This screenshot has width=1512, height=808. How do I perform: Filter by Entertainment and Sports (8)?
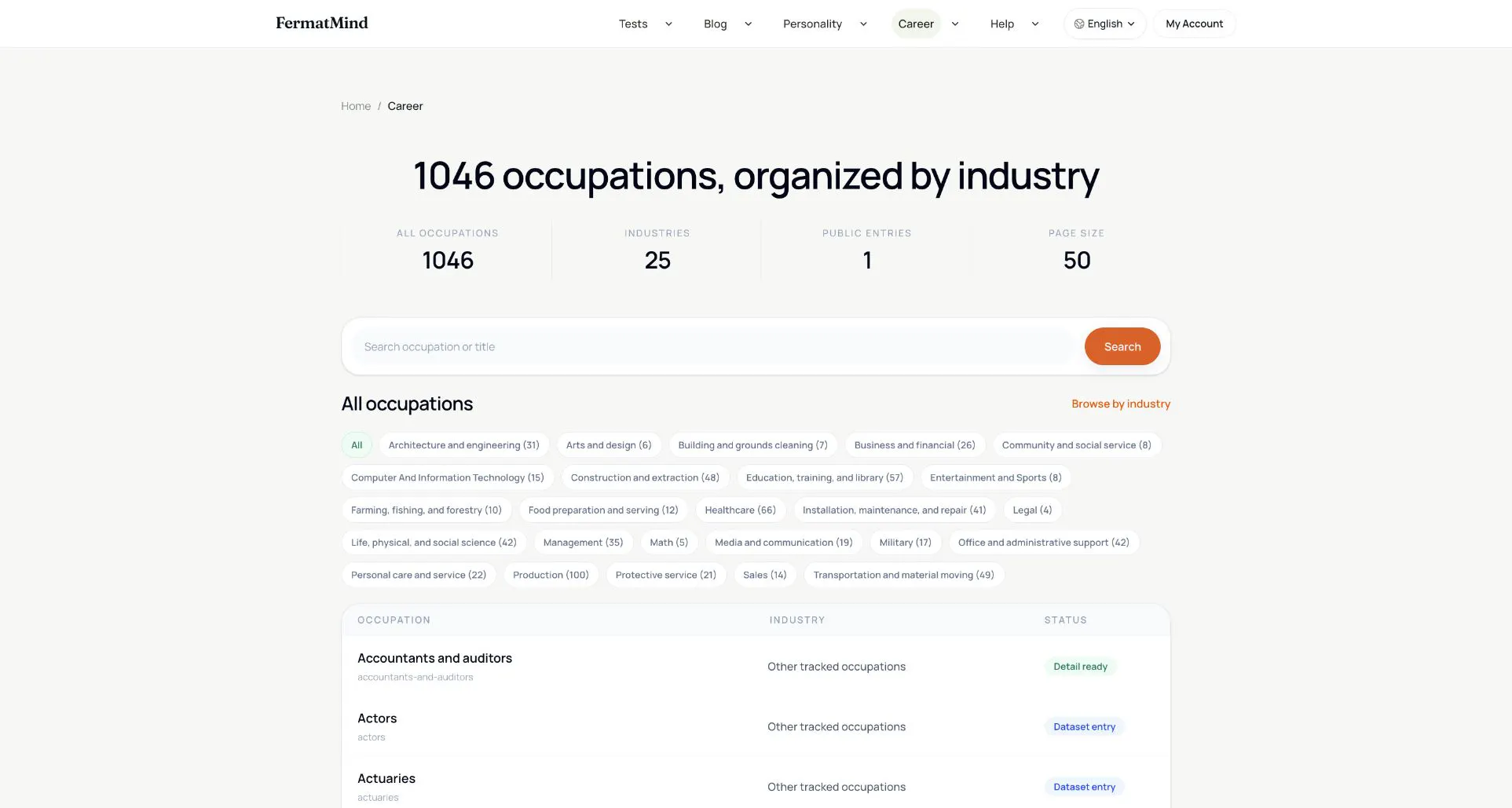[x=996, y=477]
